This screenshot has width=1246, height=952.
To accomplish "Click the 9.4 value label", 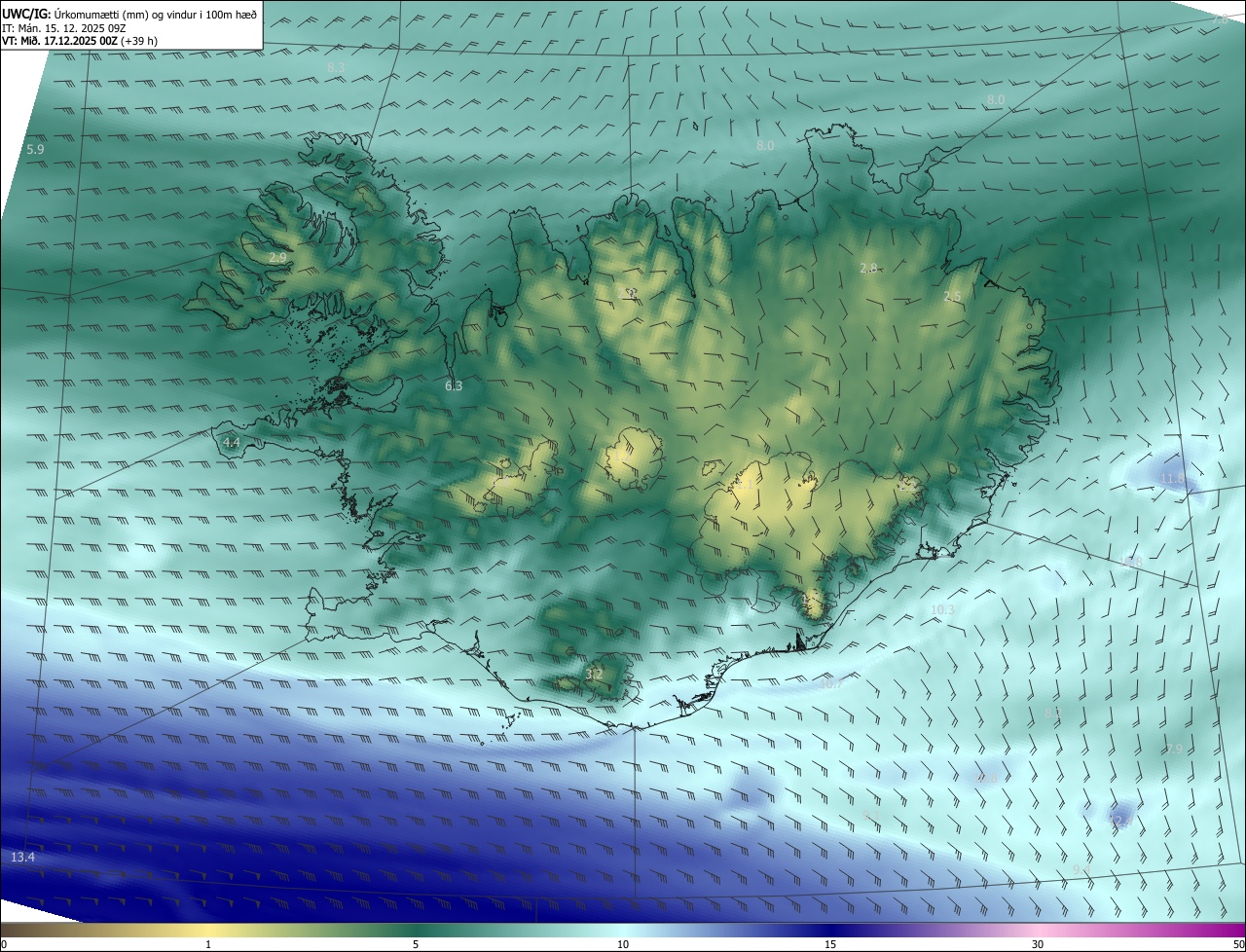I will pyautogui.click(x=1081, y=868).
